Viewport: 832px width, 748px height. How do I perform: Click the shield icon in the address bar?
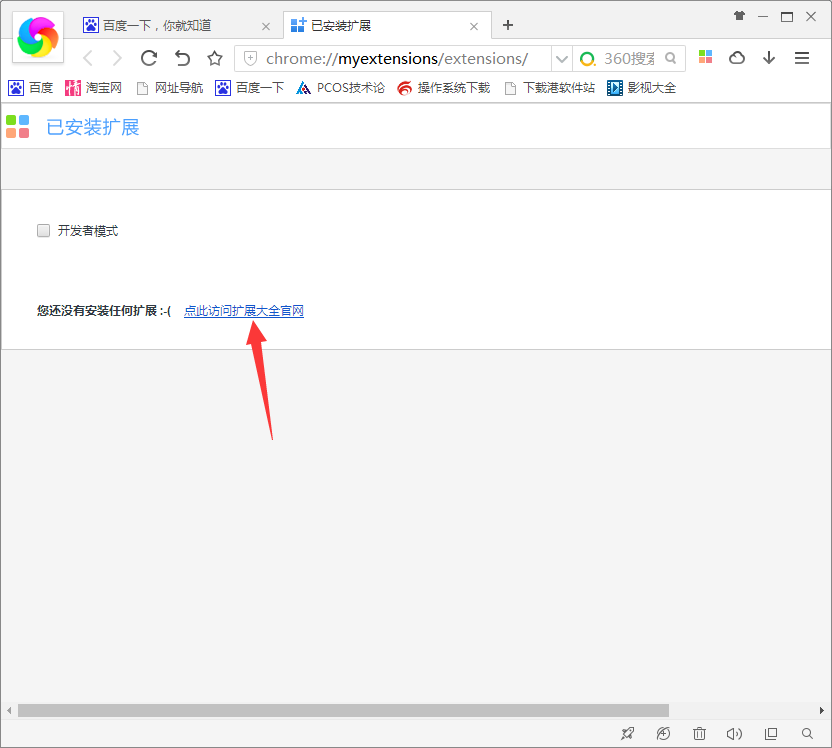click(x=249, y=58)
